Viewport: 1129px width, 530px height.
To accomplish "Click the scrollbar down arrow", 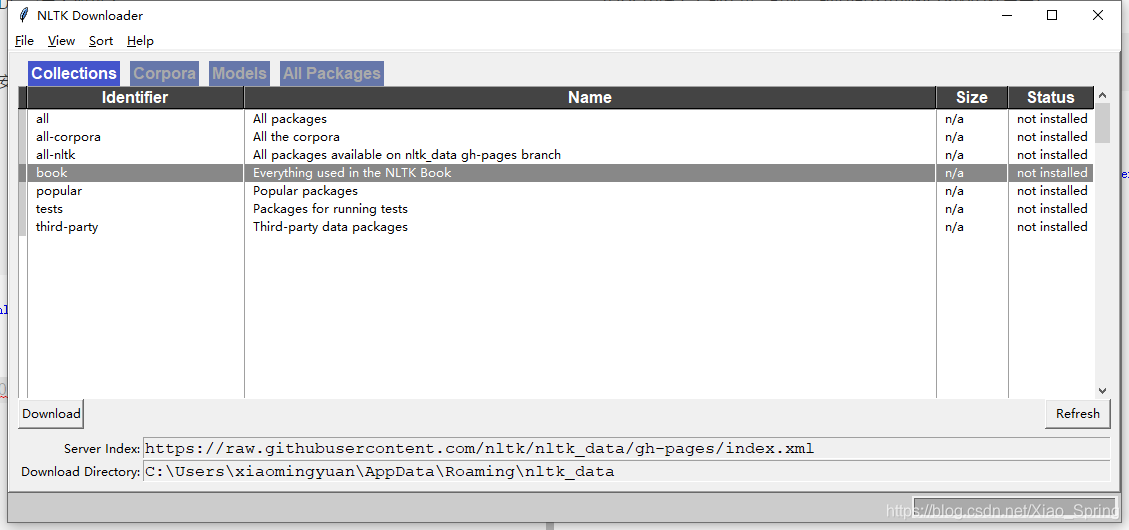I will coord(1102,390).
